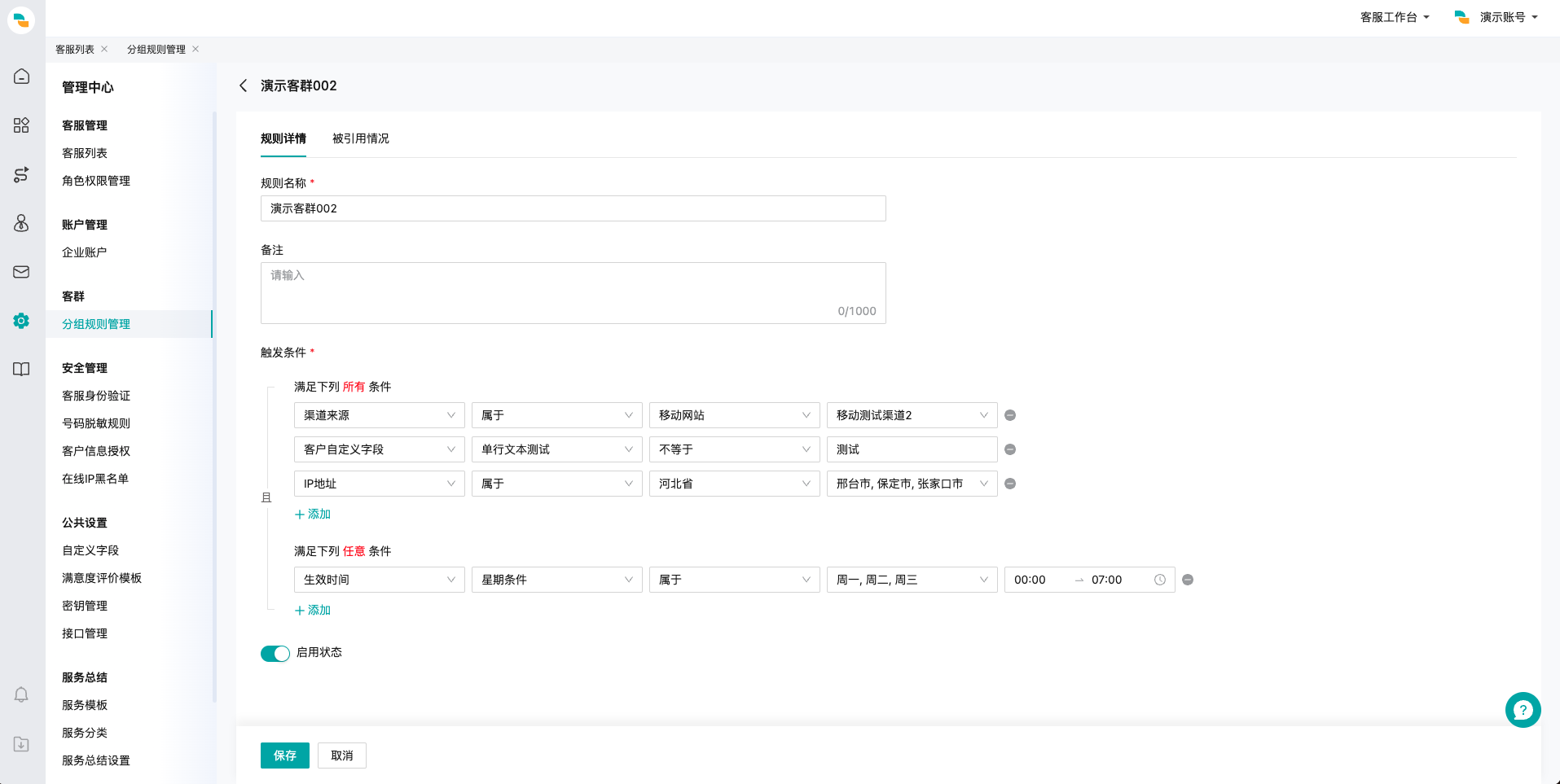Viewport: 1560px width, 784px height.
Task: Remove the 客户自定义字段 condition row
Action: pos(1010,449)
